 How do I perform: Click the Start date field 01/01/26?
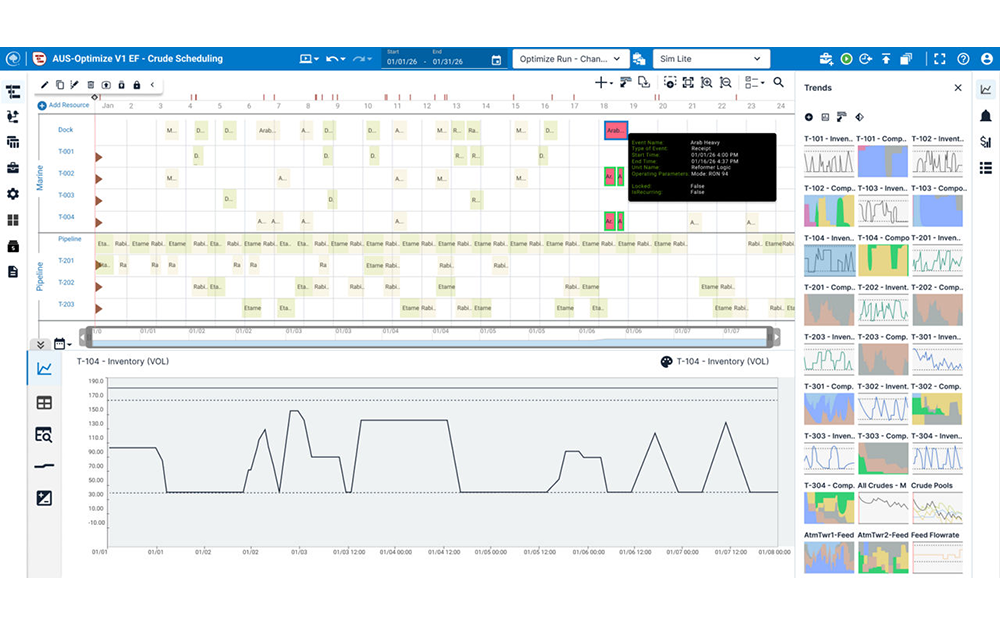click(402, 62)
